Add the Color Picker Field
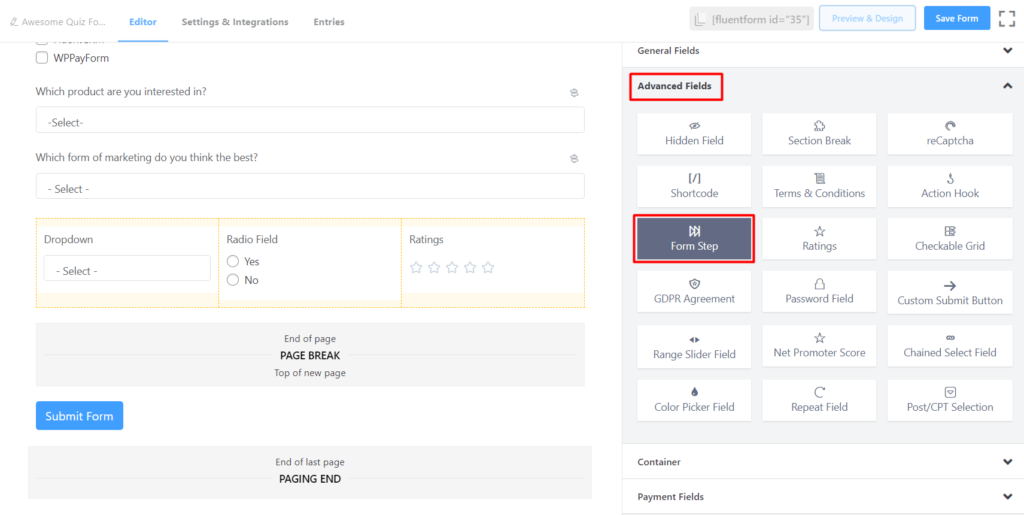Screen dimensions: 1024x515 click(694, 399)
